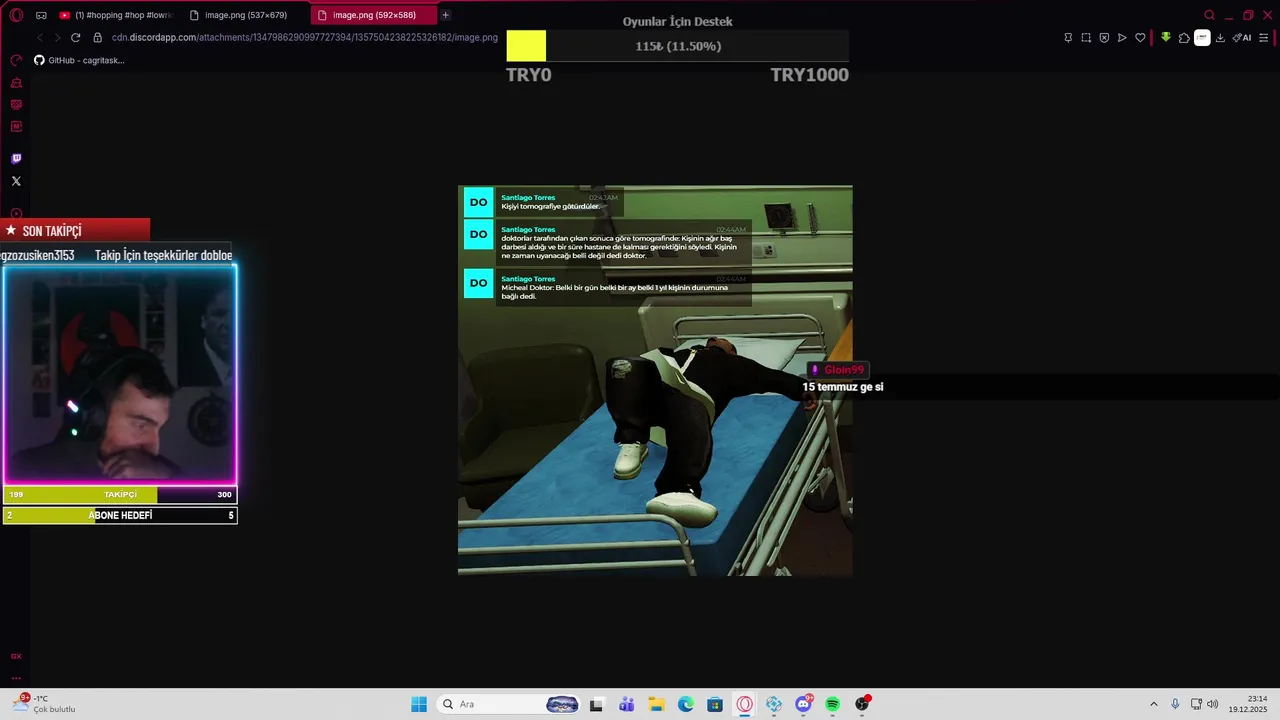
Task: Click the Gloin99 chat username
Action: coord(844,370)
